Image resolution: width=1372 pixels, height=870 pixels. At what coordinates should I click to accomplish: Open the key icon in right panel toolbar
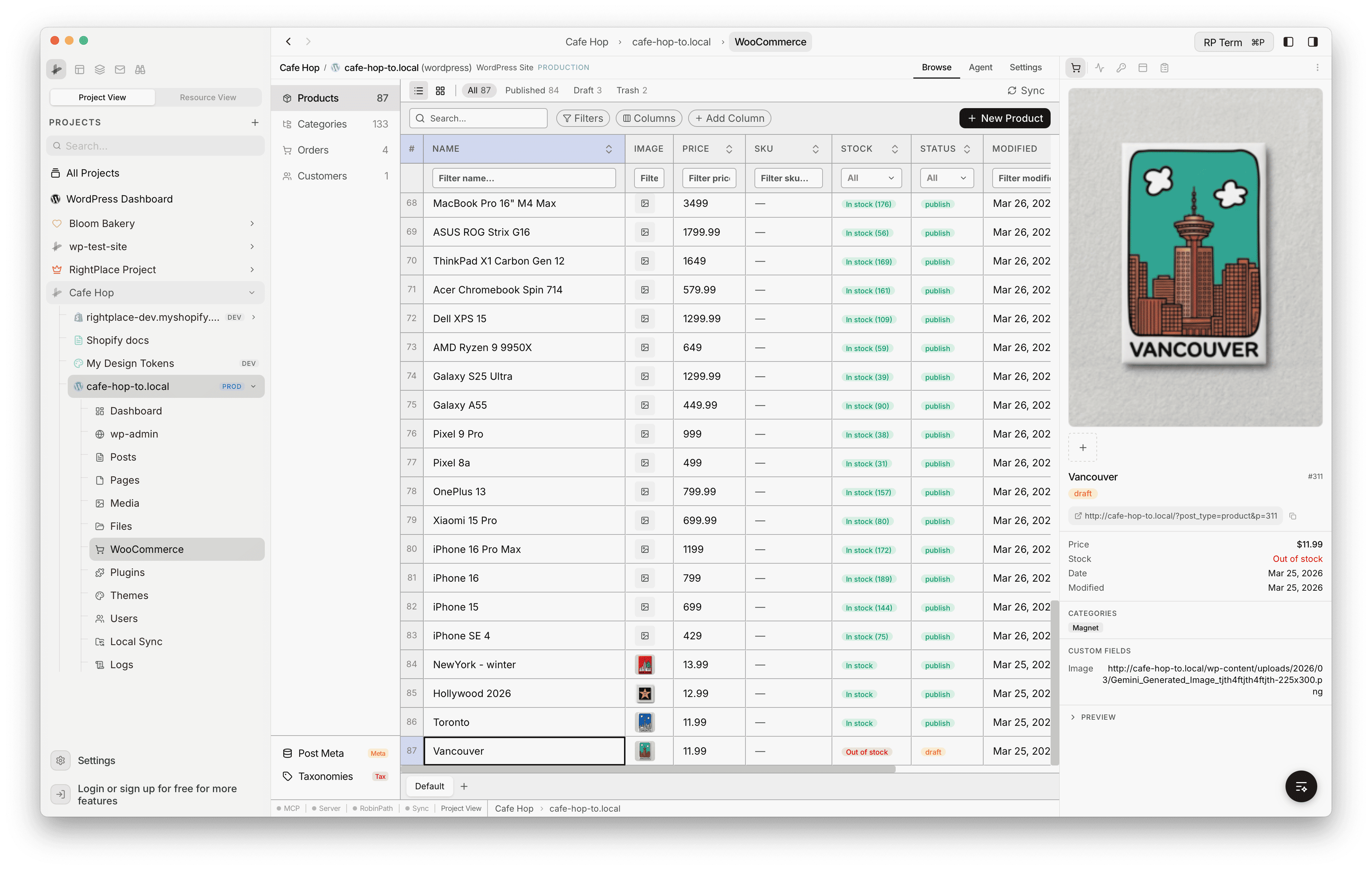[x=1121, y=67]
